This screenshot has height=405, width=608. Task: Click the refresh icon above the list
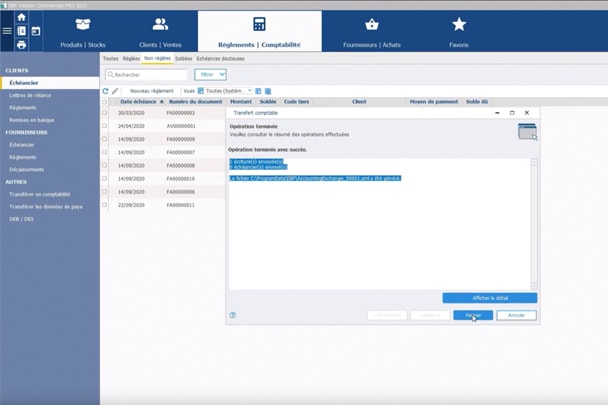tap(106, 91)
